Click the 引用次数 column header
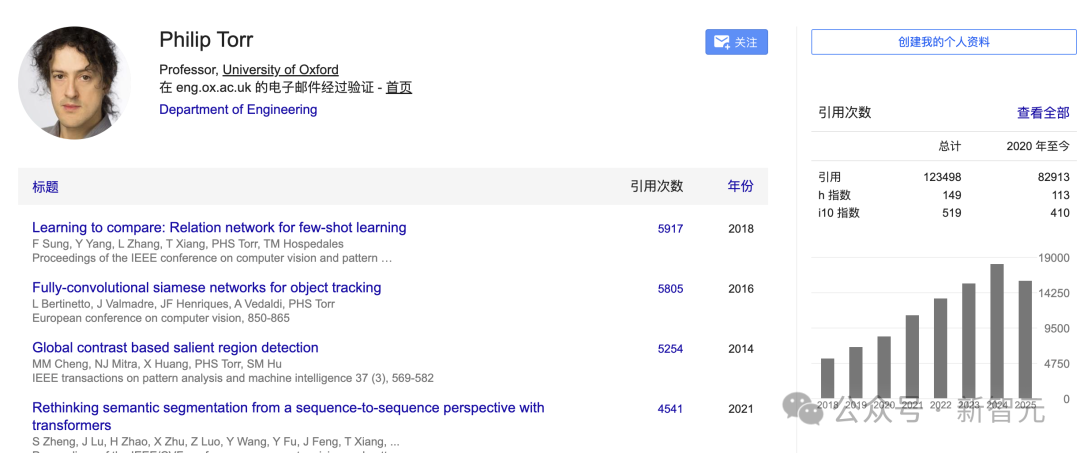The width and height of the screenshot is (1080, 453). pyautogui.click(x=656, y=186)
